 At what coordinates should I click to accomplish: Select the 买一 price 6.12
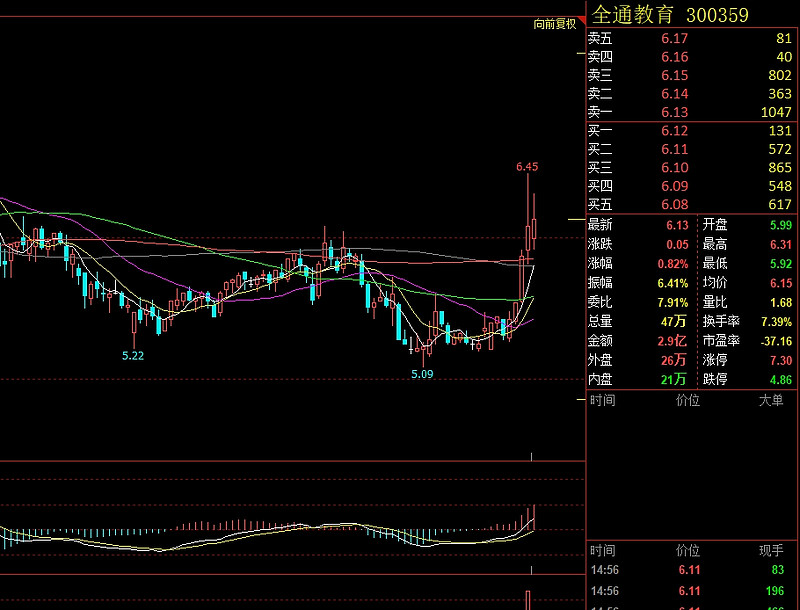674,131
